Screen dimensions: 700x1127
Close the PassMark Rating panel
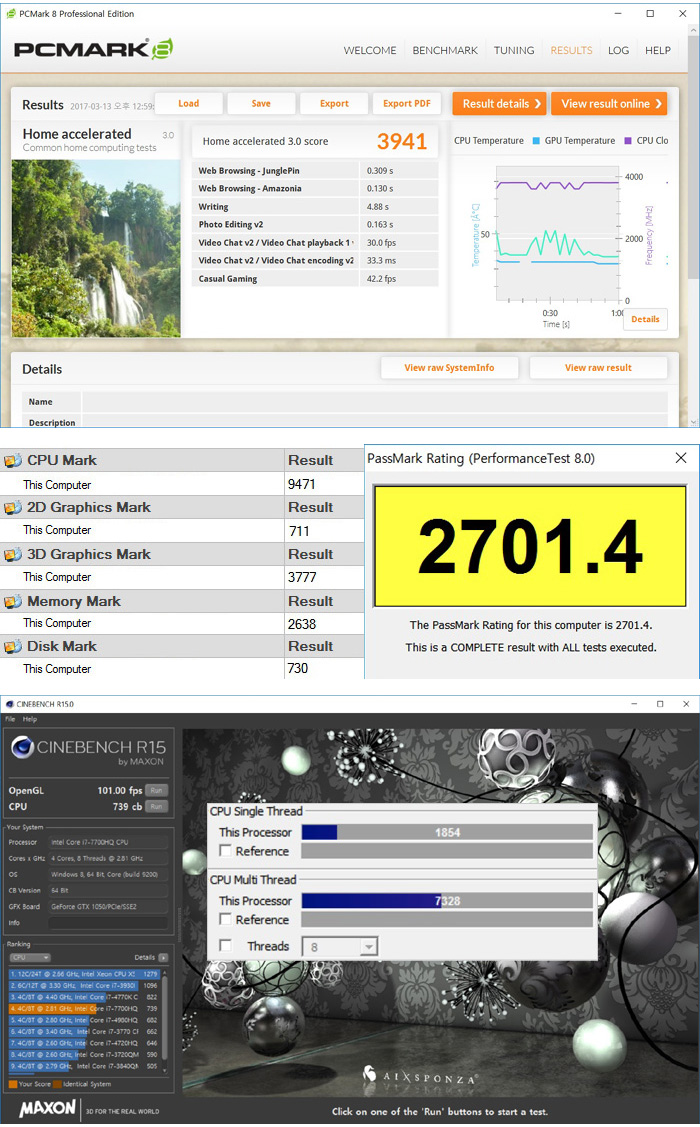681,458
